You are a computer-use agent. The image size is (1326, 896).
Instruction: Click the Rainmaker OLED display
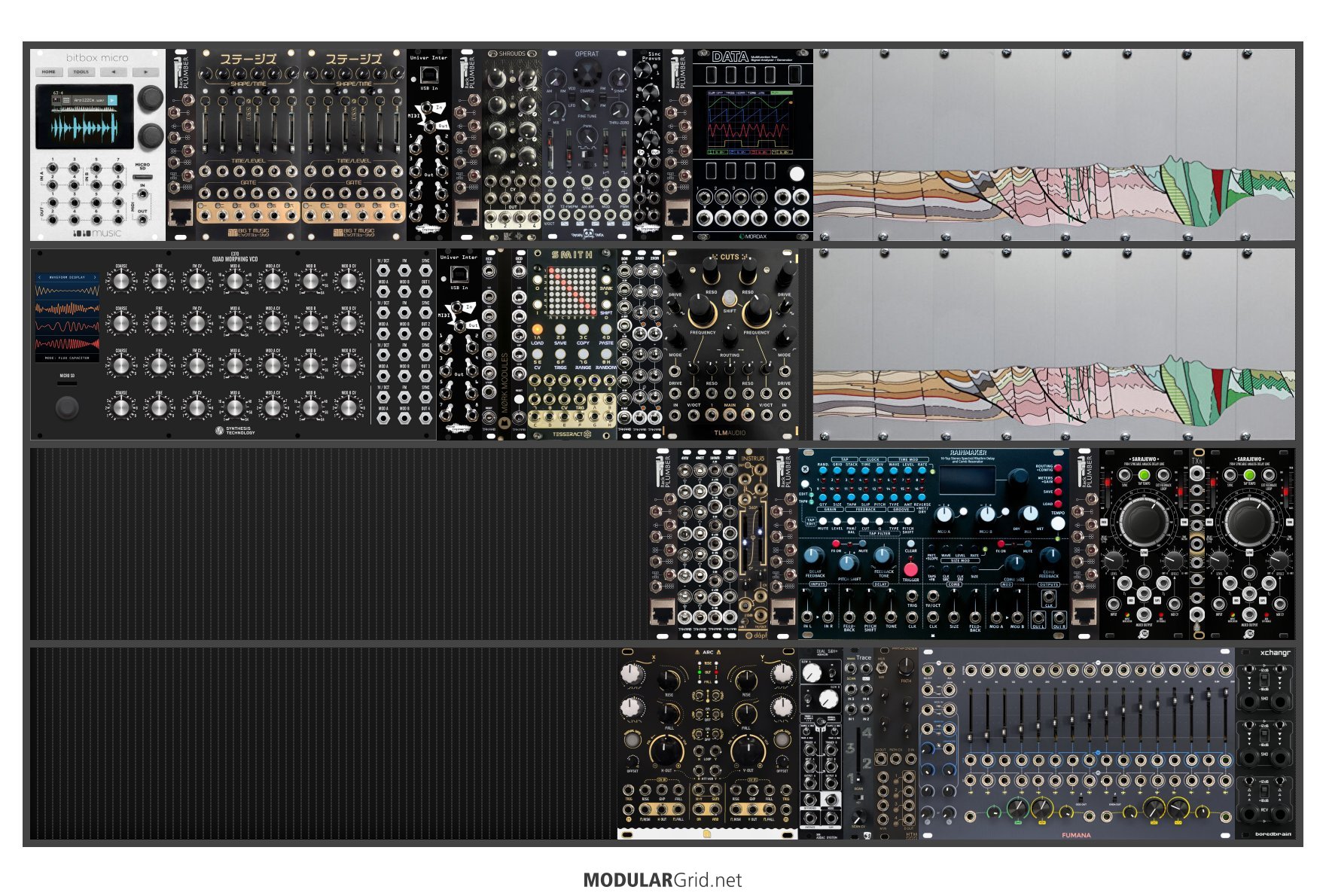(966, 480)
